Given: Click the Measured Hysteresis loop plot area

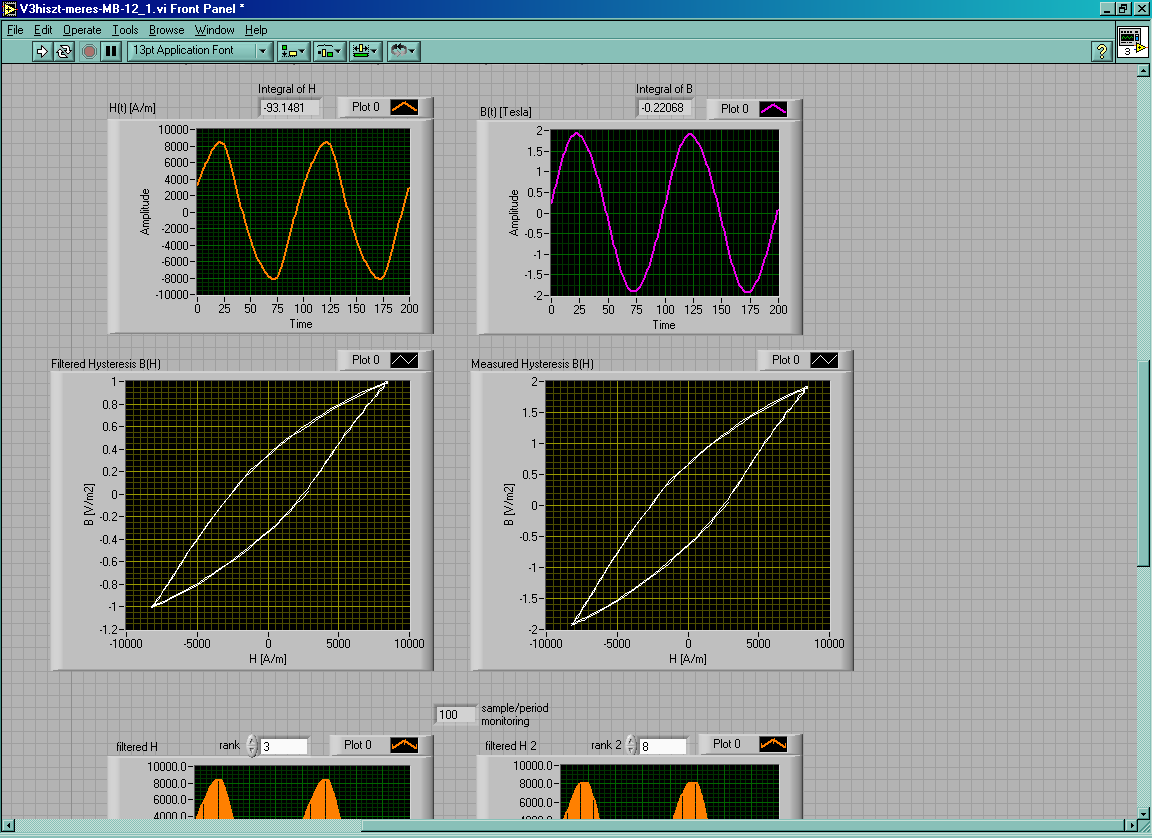Looking at the screenshot, I should click(688, 505).
